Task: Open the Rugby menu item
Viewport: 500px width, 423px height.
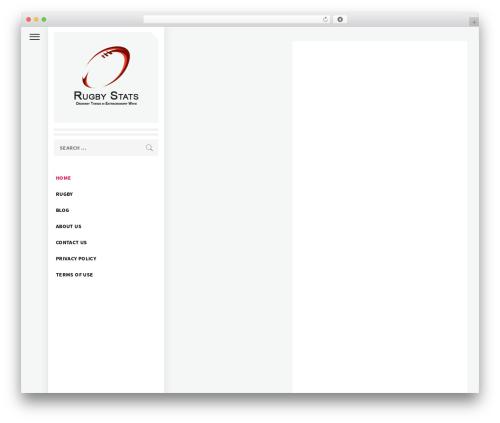Action: point(64,194)
